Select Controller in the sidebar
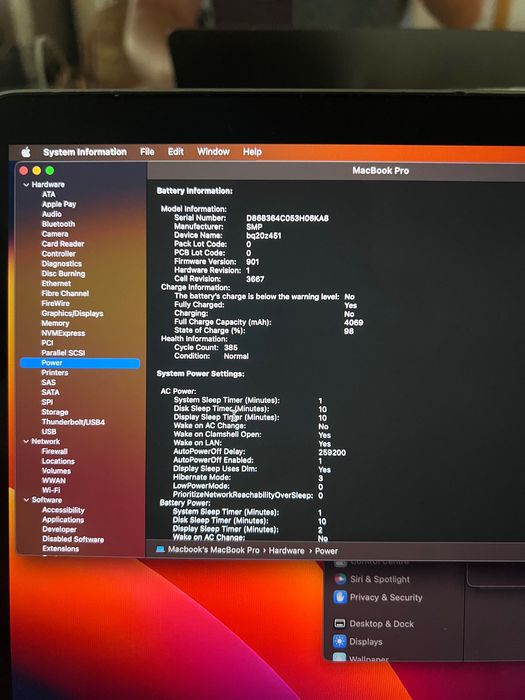The image size is (525, 700). [x=58, y=254]
